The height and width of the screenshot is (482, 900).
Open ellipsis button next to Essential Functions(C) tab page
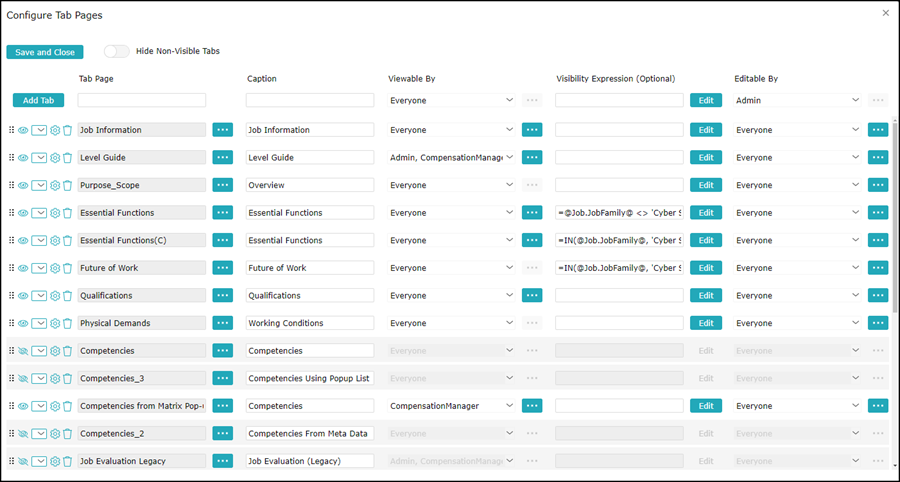pos(222,240)
